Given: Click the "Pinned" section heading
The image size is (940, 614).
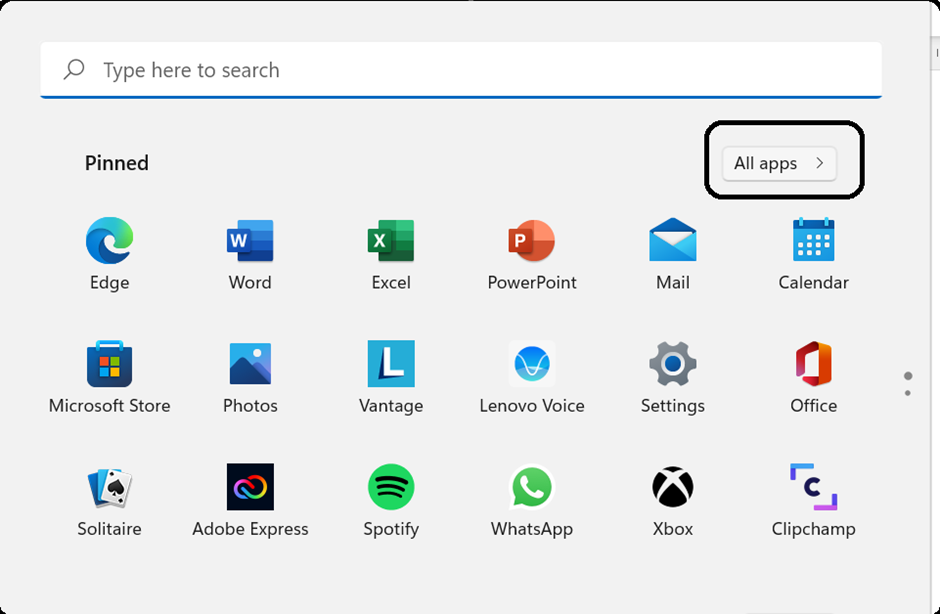Looking at the screenshot, I should coord(116,163).
